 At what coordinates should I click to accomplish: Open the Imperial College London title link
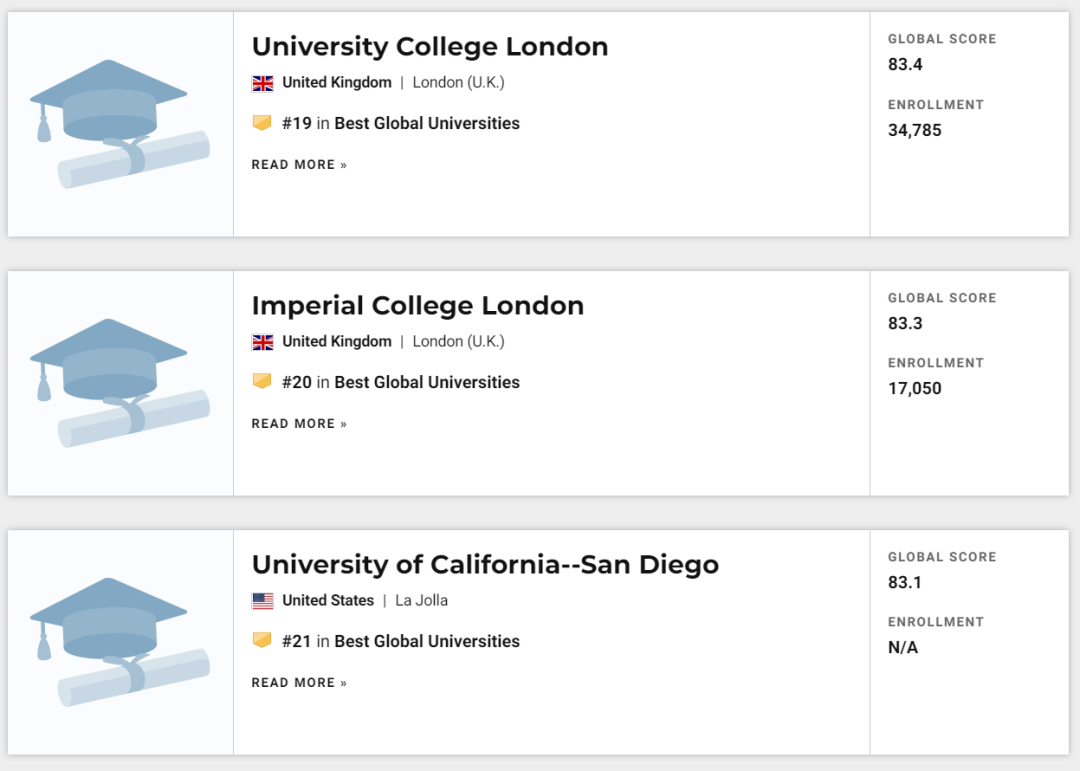coord(418,306)
